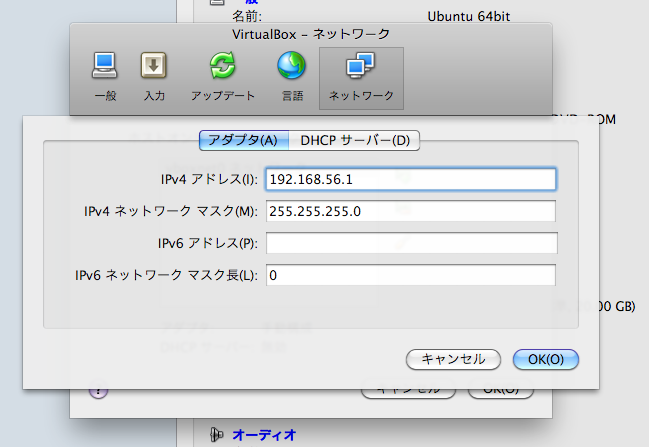Open the 一般 (General) preferences pane
The width and height of the screenshot is (649, 447).
coord(105,77)
